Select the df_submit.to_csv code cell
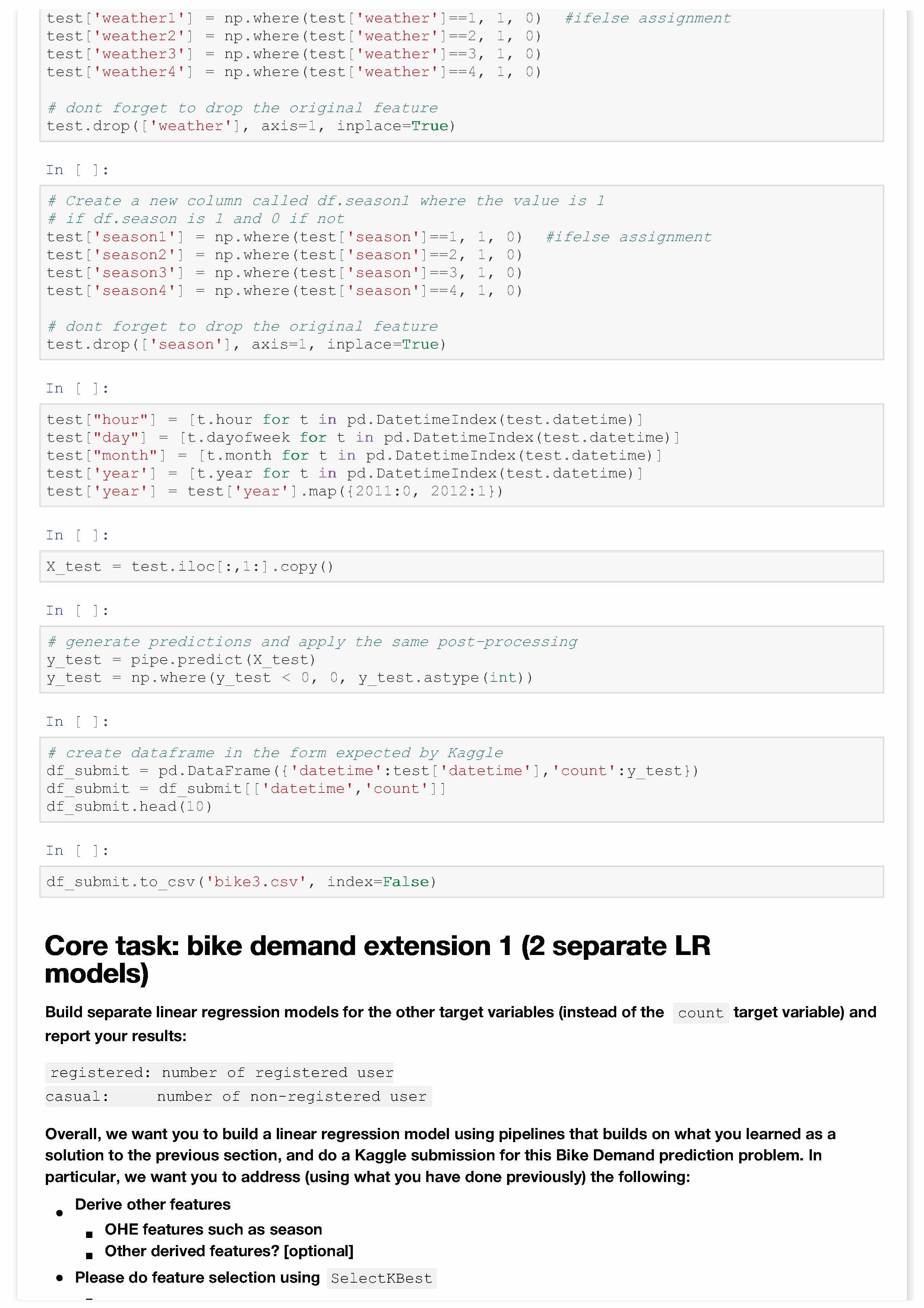The height and width of the screenshot is (1308, 924). coord(461,882)
